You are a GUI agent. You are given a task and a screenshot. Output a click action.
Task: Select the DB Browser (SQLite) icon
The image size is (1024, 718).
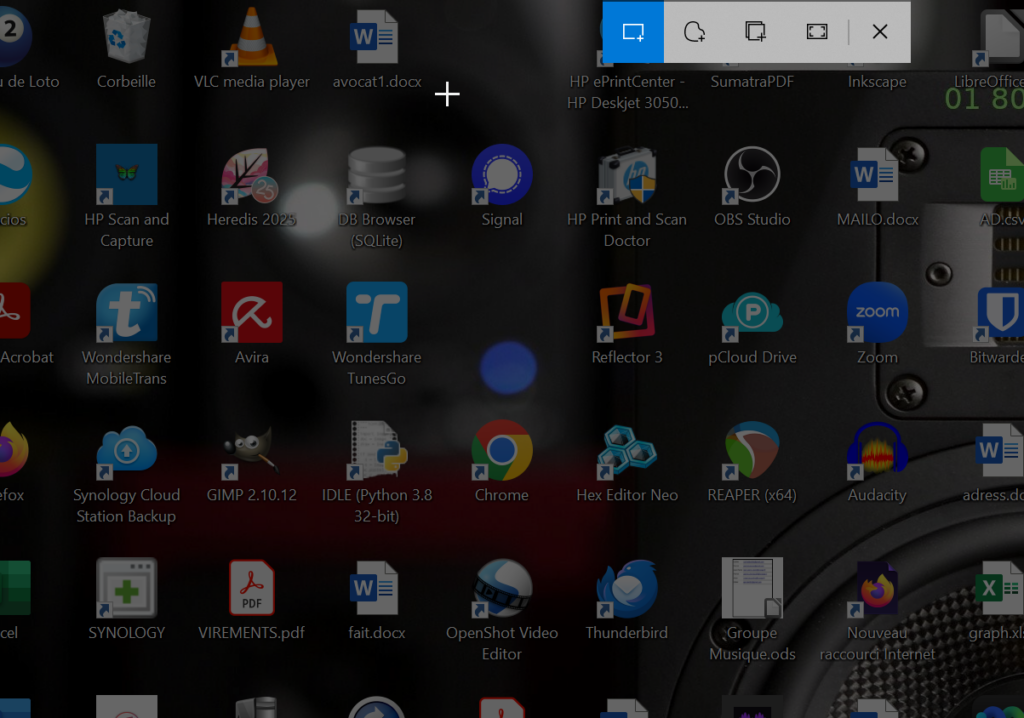point(376,175)
